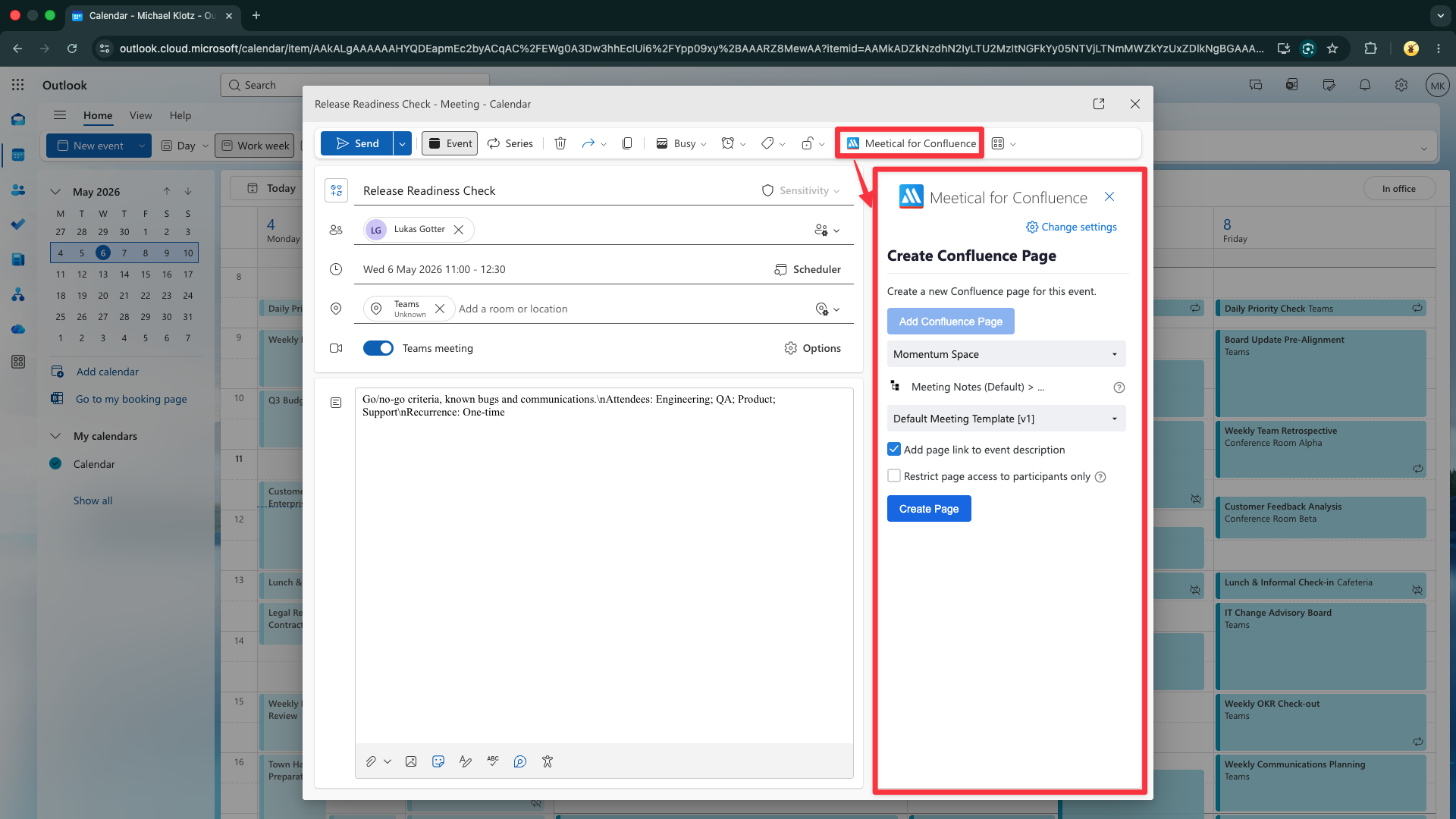
Task: Uncheck Add page link to event description
Action: point(894,449)
